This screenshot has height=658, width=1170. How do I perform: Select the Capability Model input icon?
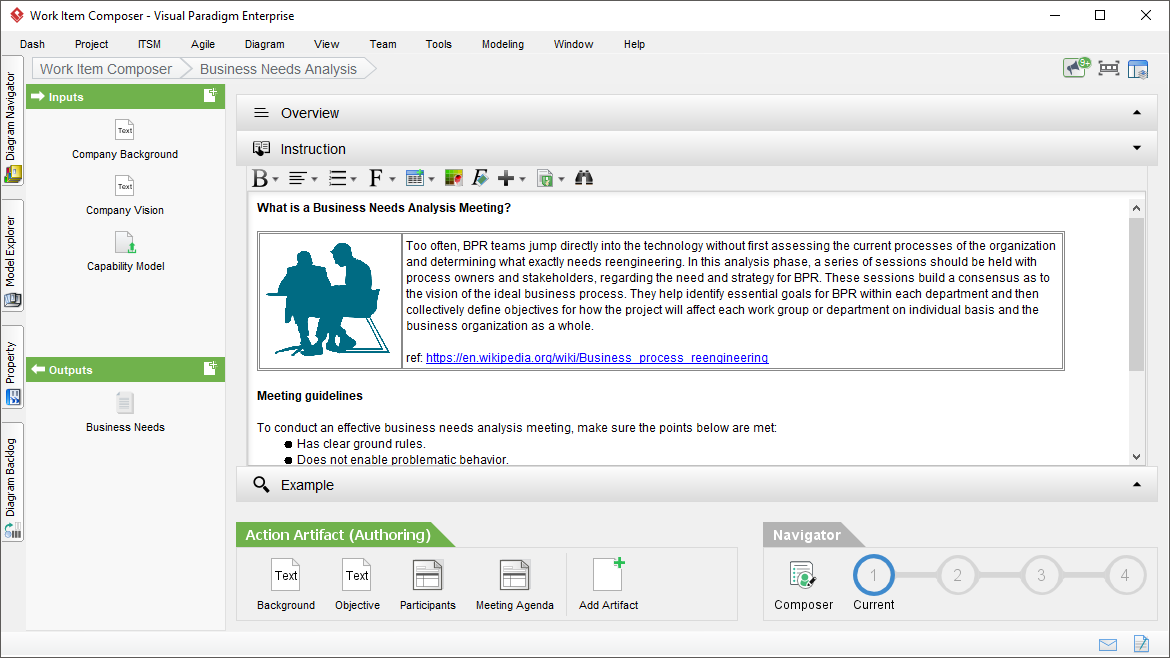coord(125,242)
